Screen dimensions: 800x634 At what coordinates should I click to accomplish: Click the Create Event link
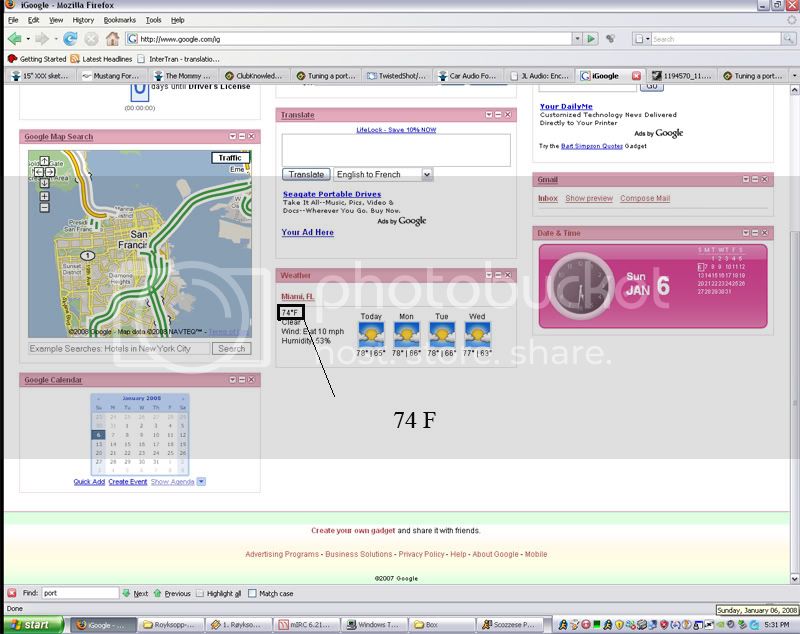(128, 481)
